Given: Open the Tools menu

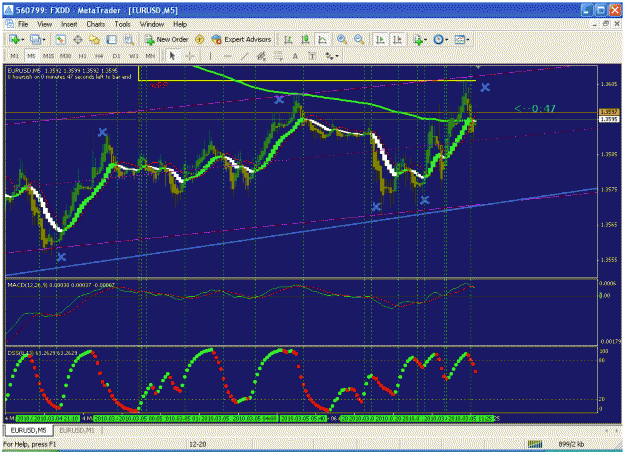Looking at the screenshot, I should 122,24.
